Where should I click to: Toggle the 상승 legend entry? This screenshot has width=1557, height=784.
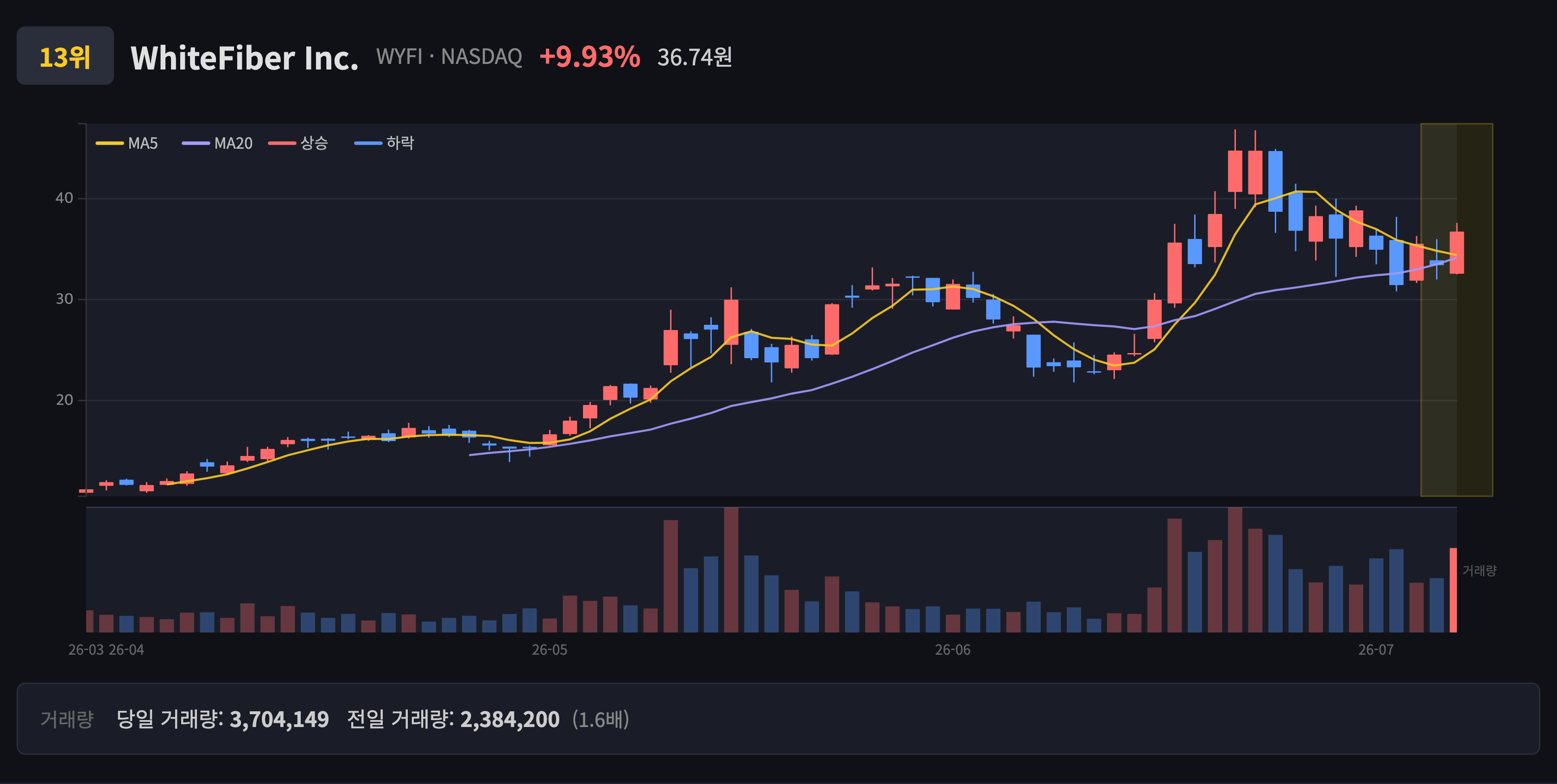tap(298, 143)
